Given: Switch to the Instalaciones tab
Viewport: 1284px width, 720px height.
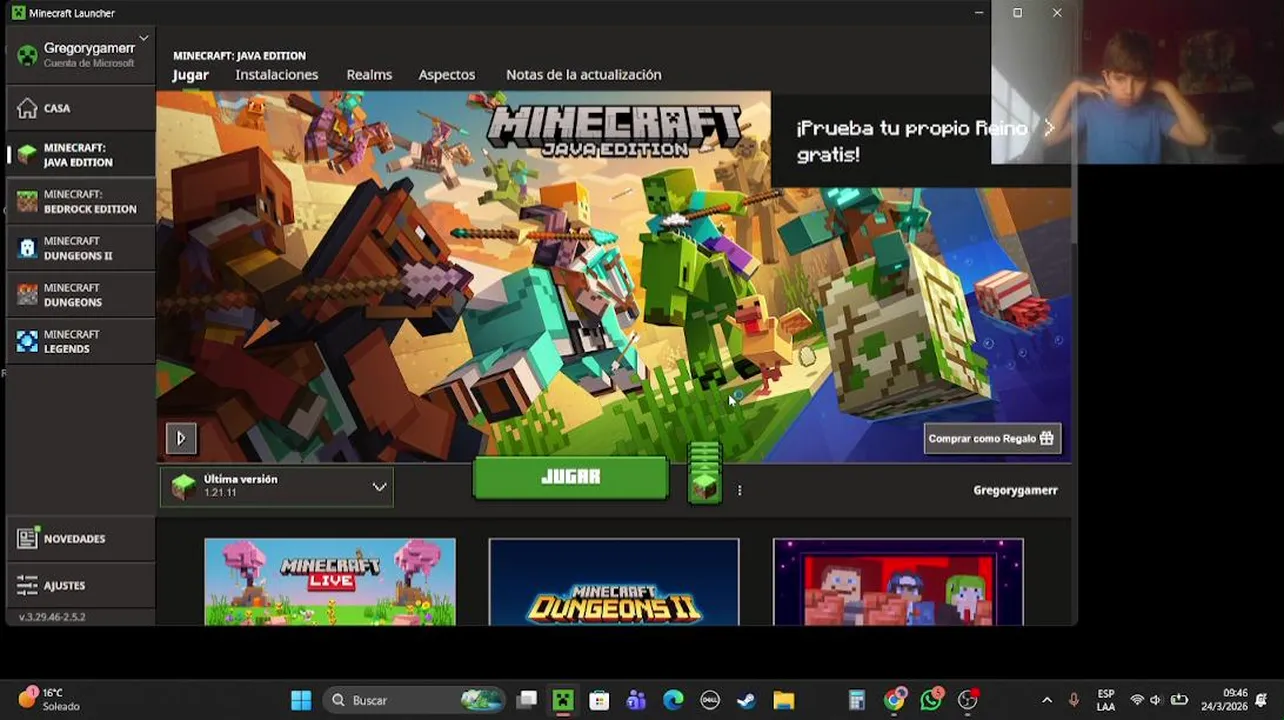Looking at the screenshot, I should click(277, 75).
